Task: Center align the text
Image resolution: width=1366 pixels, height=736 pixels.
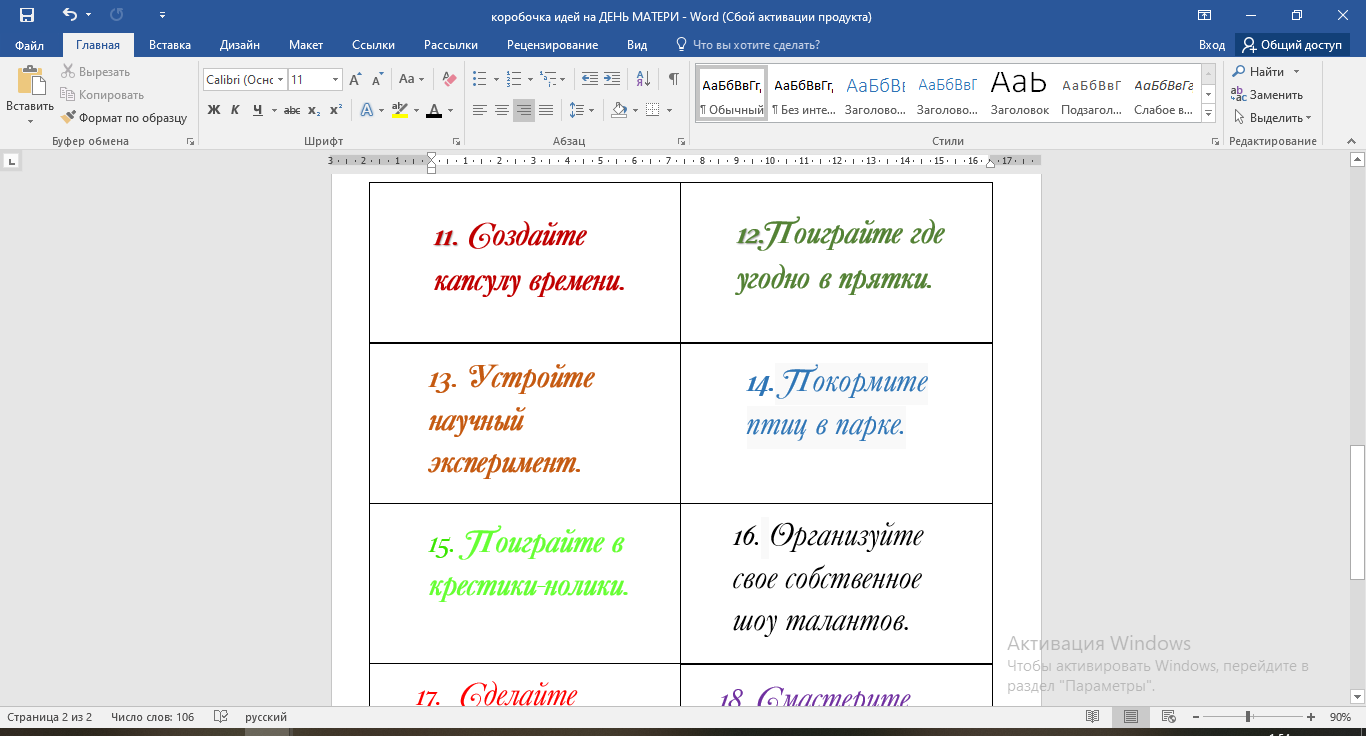Action: coord(502,110)
